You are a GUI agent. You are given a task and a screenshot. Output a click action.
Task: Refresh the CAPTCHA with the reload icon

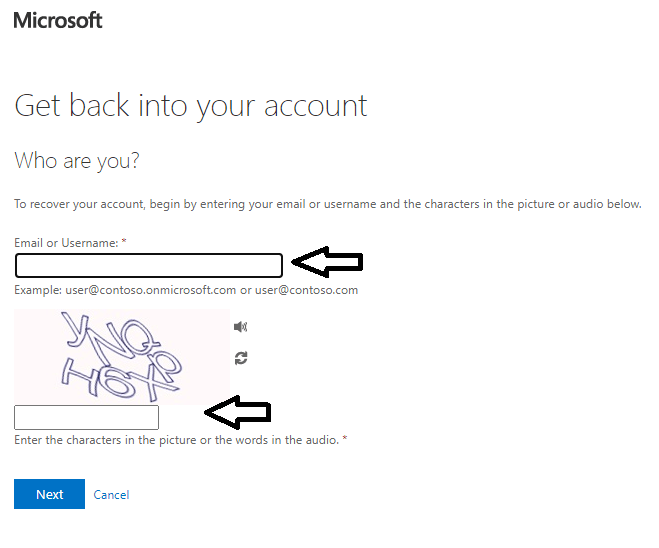click(241, 358)
